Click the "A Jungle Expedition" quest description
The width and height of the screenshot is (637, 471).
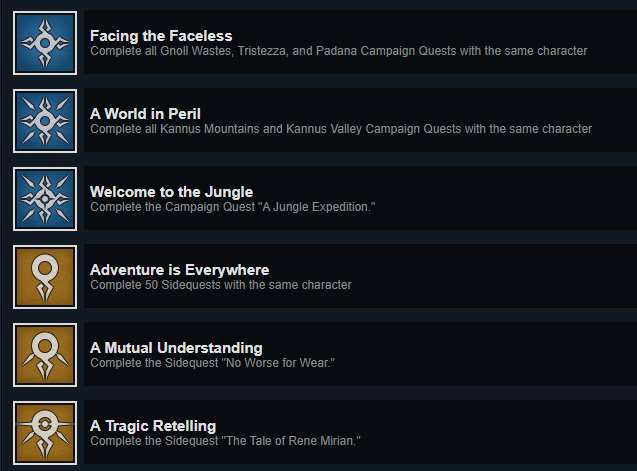(x=232, y=206)
